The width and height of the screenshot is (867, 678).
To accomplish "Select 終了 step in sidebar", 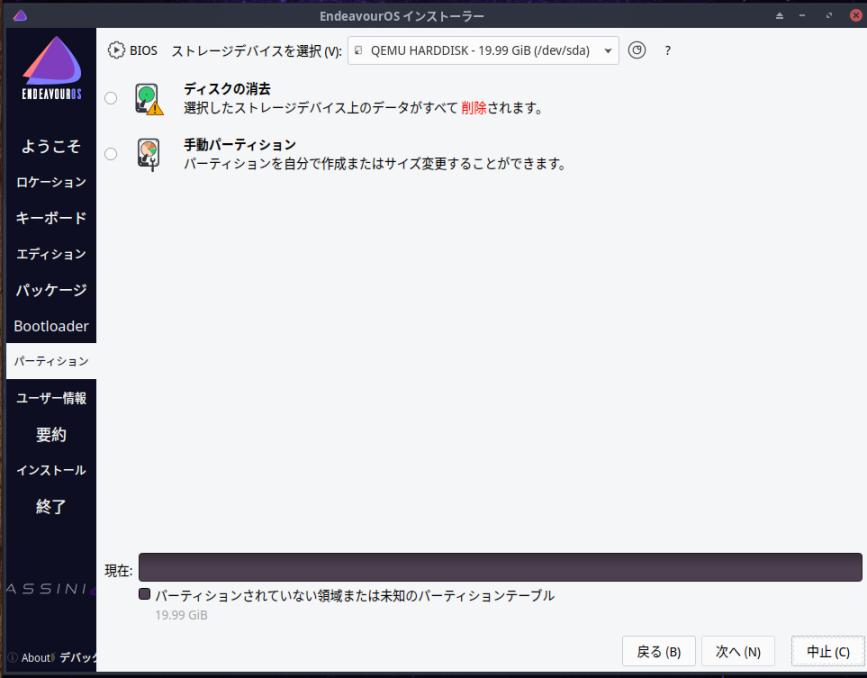I will [51, 506].
